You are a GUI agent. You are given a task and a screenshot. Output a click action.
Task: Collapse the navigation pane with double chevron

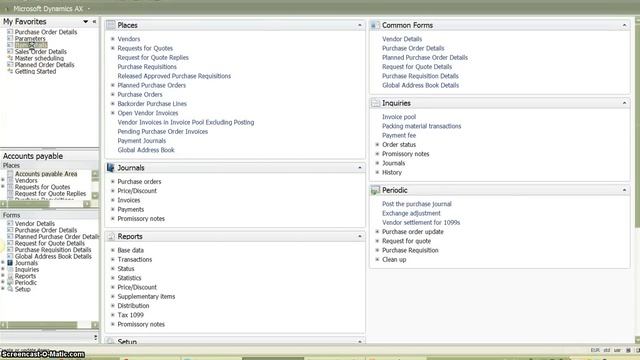[x=94, y=22]
